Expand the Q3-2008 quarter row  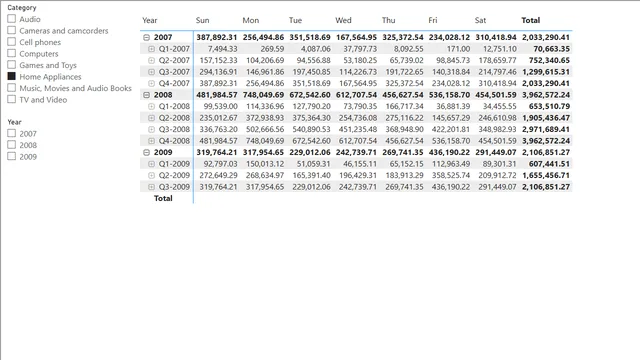click(x=151, y=129)
